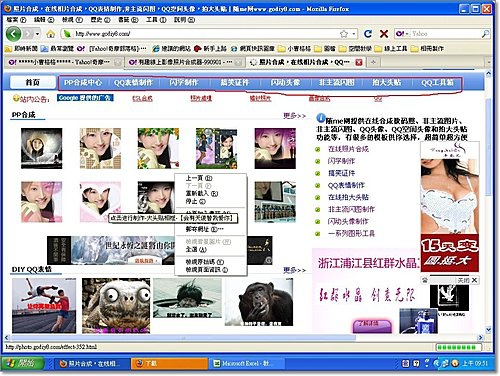Open the 編輯 menu
Image resolution: width=500 pixels, height=376 pixels.
point(44,20)
